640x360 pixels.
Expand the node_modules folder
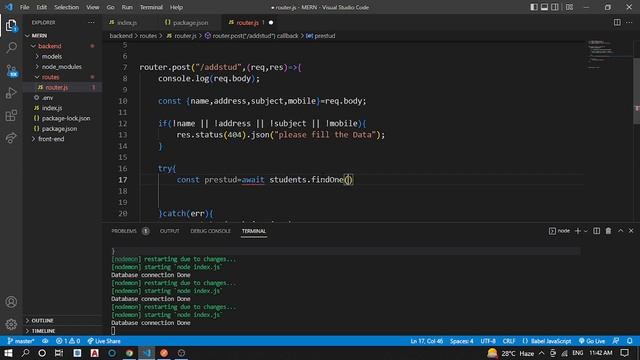[x=62, y=67]
